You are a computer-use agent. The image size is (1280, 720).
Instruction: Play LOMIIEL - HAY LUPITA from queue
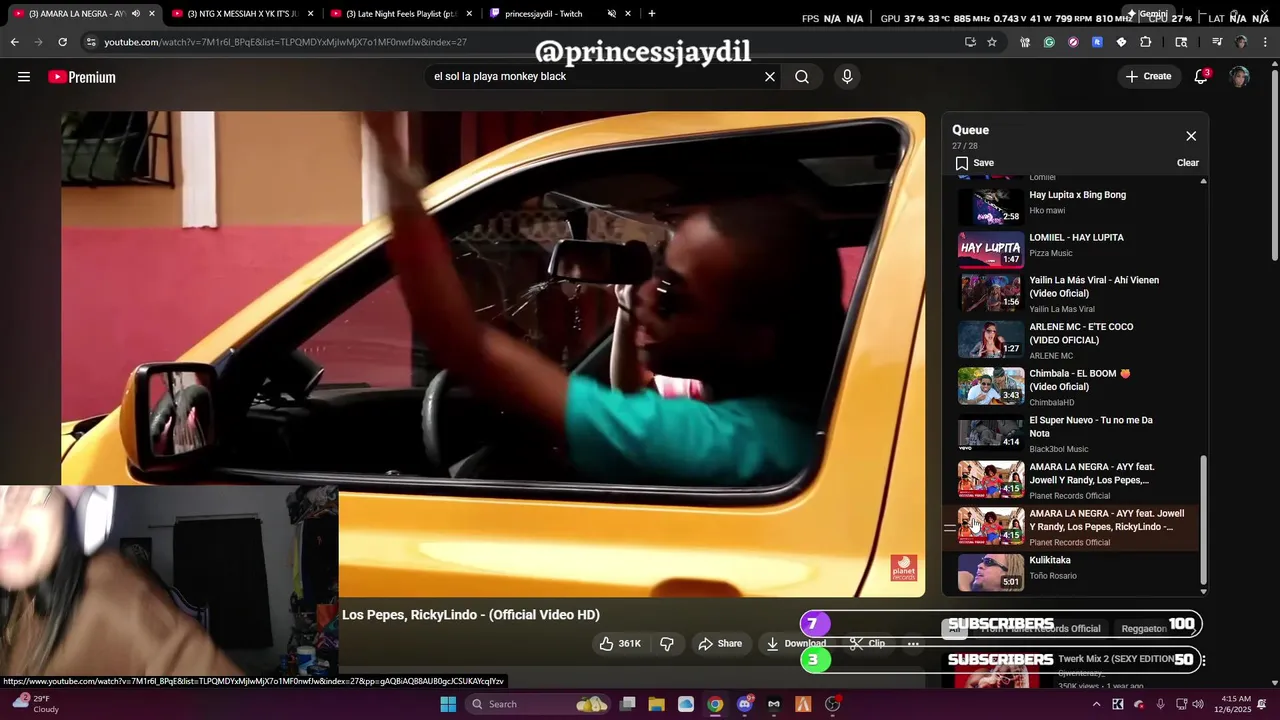[x=1070, y=250]
